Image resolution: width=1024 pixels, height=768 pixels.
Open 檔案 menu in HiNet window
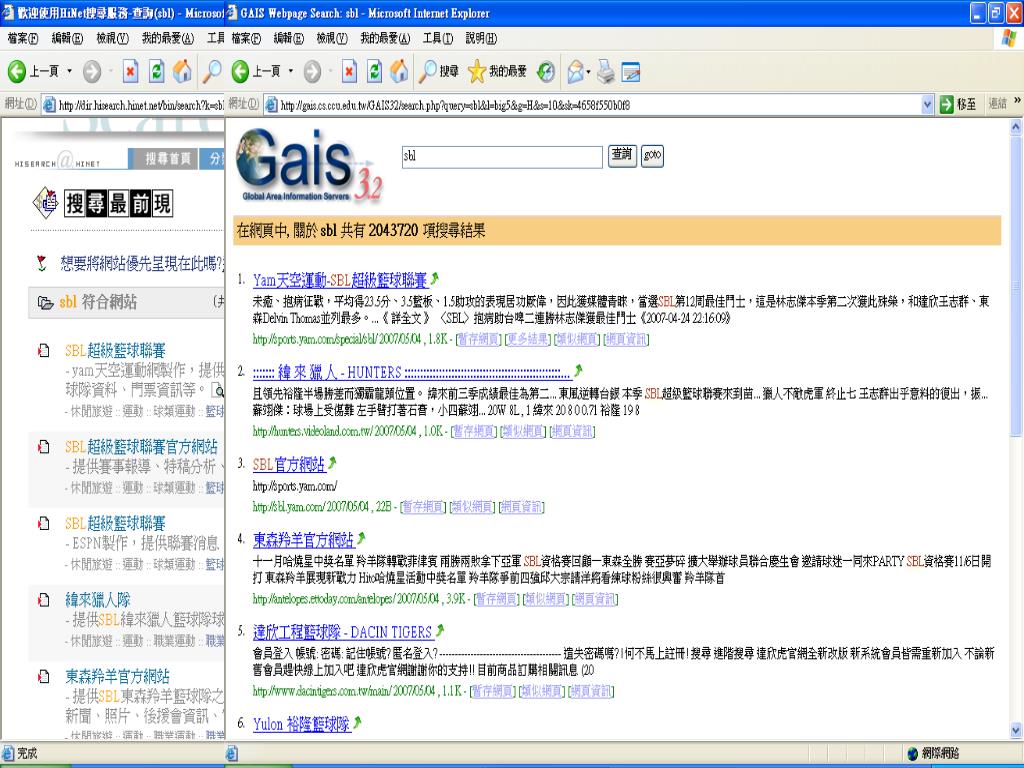[x=23, y=39]
